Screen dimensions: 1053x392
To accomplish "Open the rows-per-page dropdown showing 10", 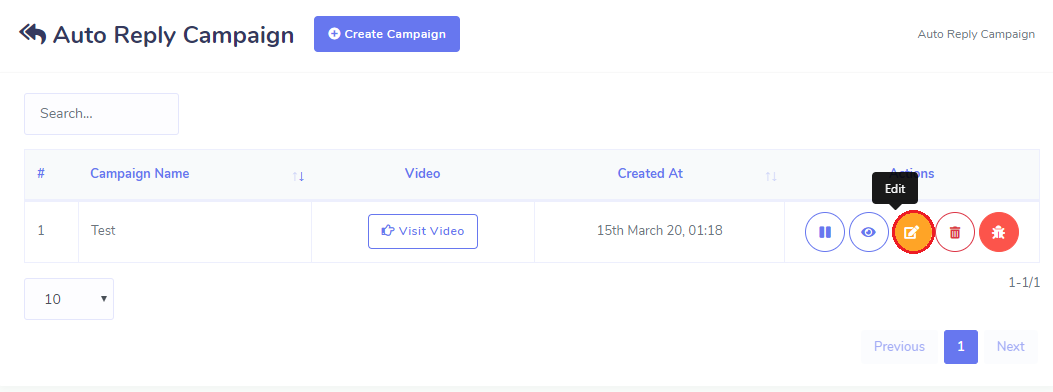I will click(x=69, y=299).
